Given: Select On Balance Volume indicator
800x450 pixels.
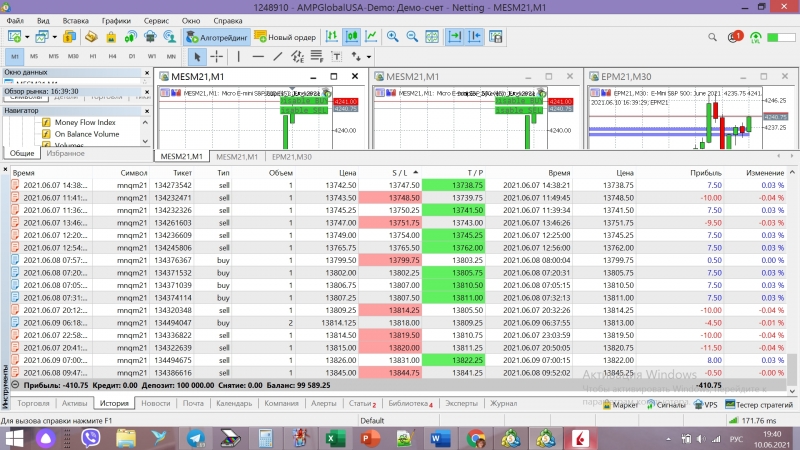Looking at the screenshot, I should click(87, 134).
